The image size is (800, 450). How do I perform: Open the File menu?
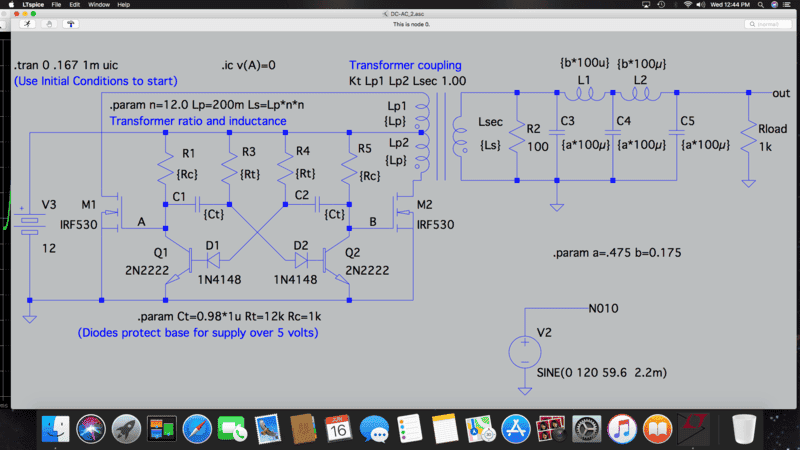pos(56,5)
